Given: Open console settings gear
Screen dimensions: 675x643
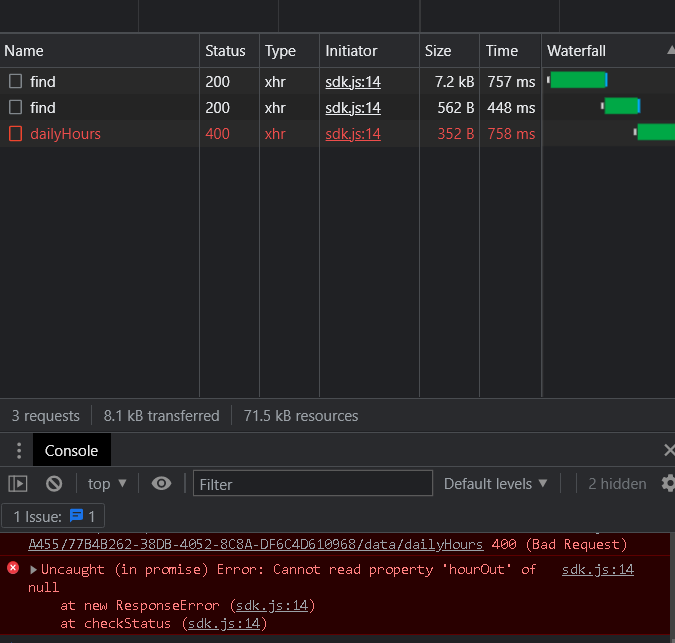Looking at the screenshot, I should [x=668, y=483].
